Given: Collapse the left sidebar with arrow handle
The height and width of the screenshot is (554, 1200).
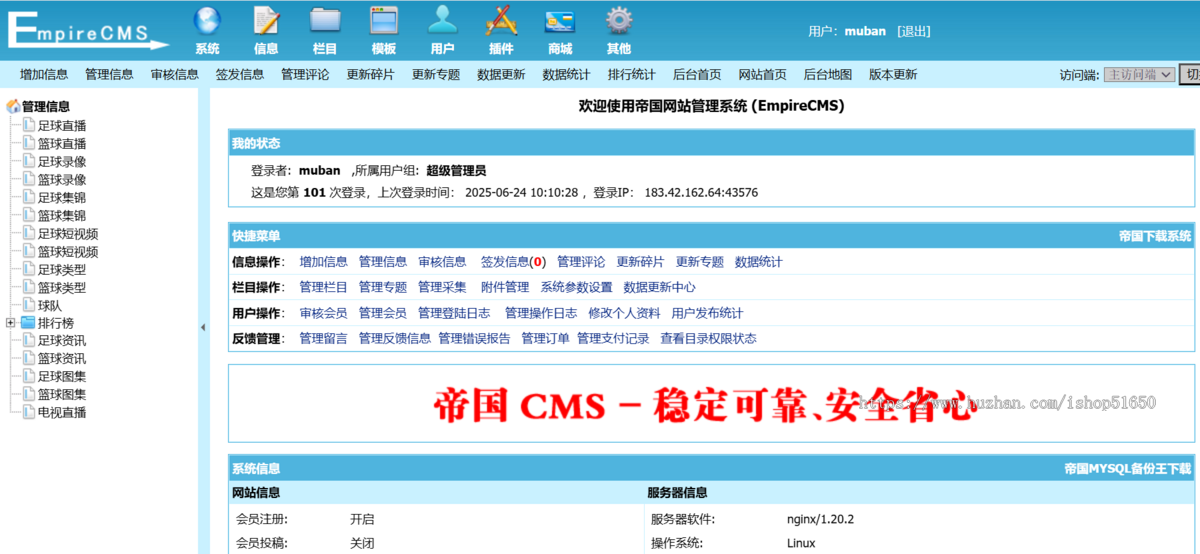Looking at the screenshot, I should tap(204, 327).
